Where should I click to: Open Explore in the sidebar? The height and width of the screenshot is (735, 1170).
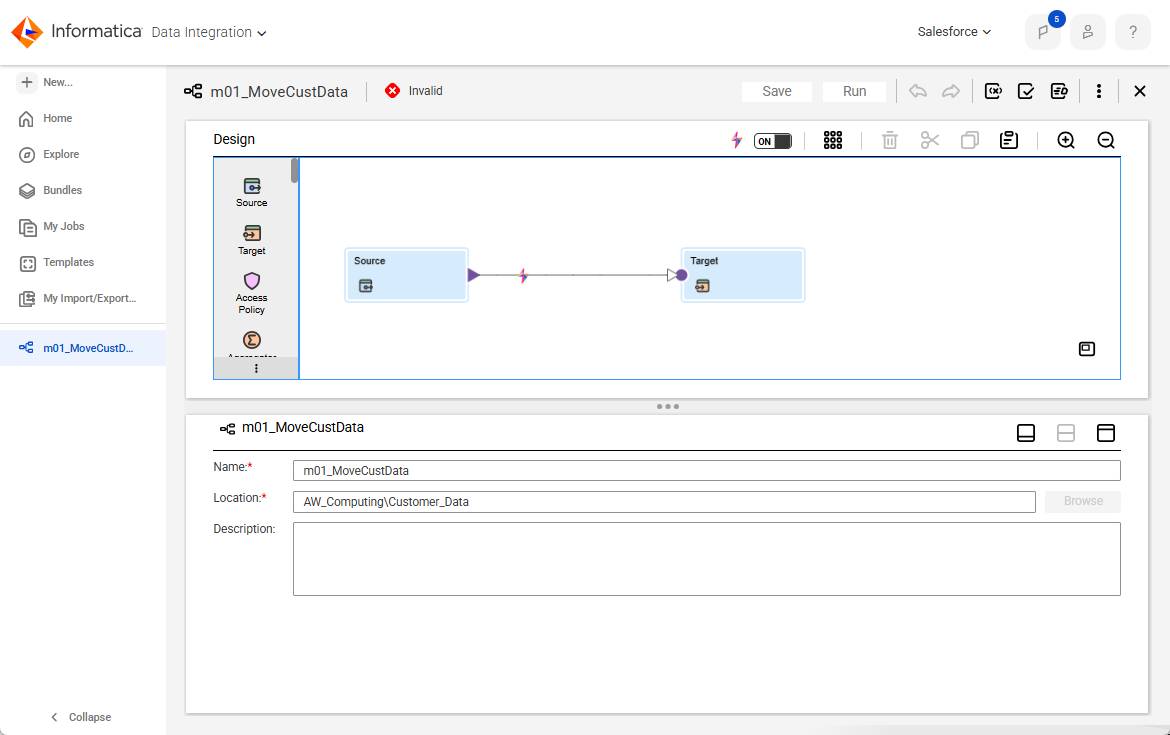coord(49,154)
